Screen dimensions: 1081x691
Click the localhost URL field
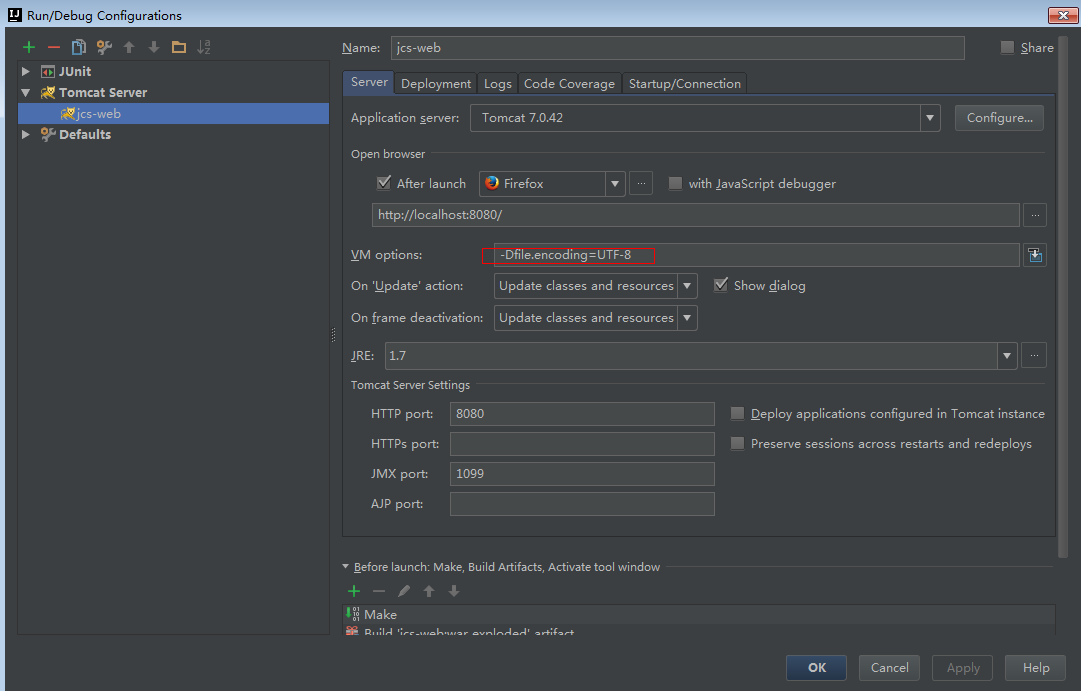coord(696,215)
